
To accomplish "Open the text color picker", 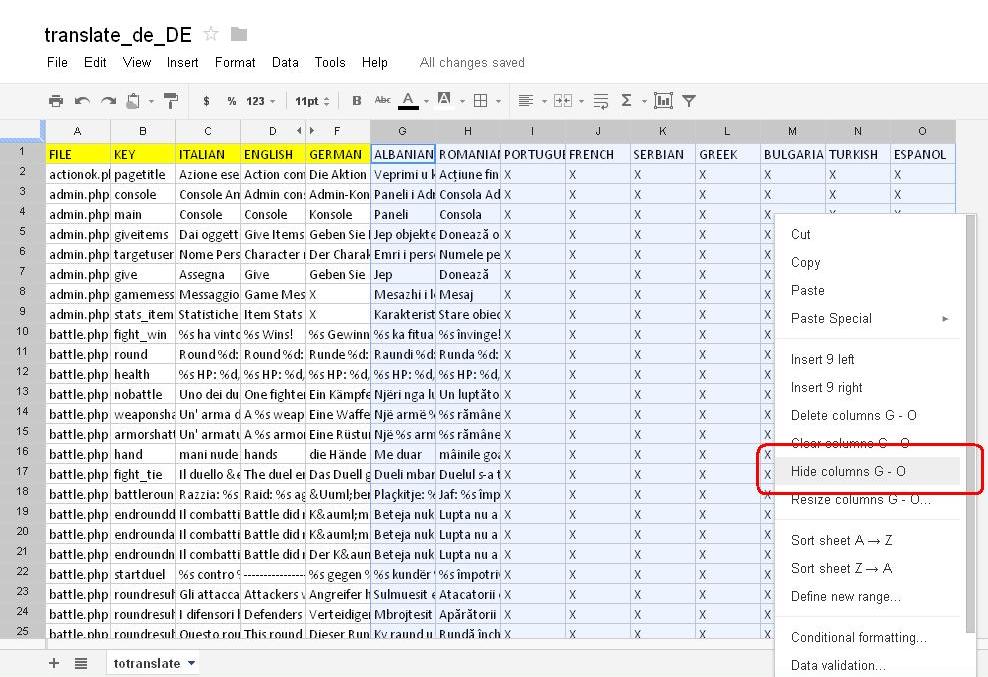I will tap(408, 101).
